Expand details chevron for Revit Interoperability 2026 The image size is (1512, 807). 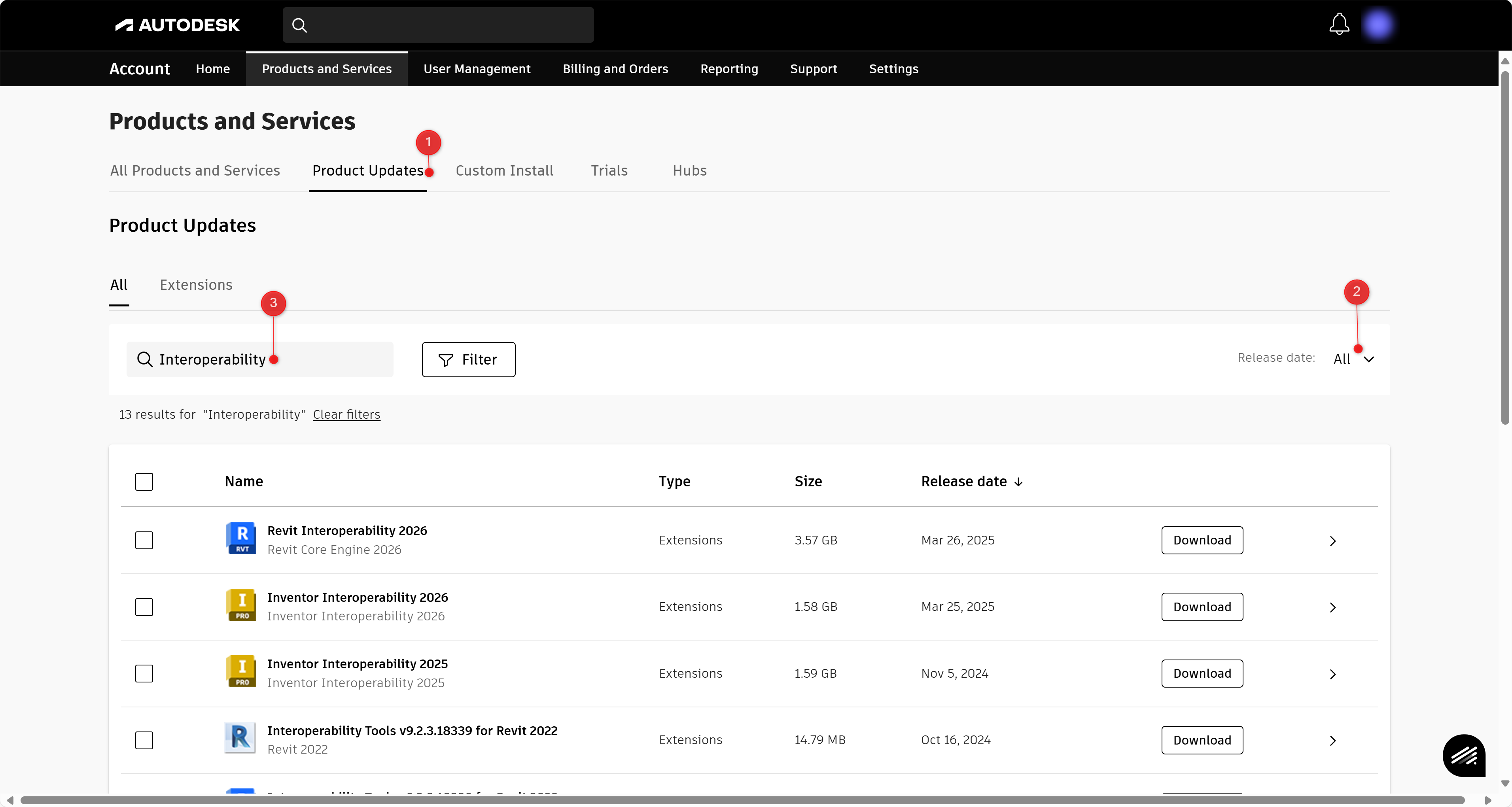(x=1332, y=541)
